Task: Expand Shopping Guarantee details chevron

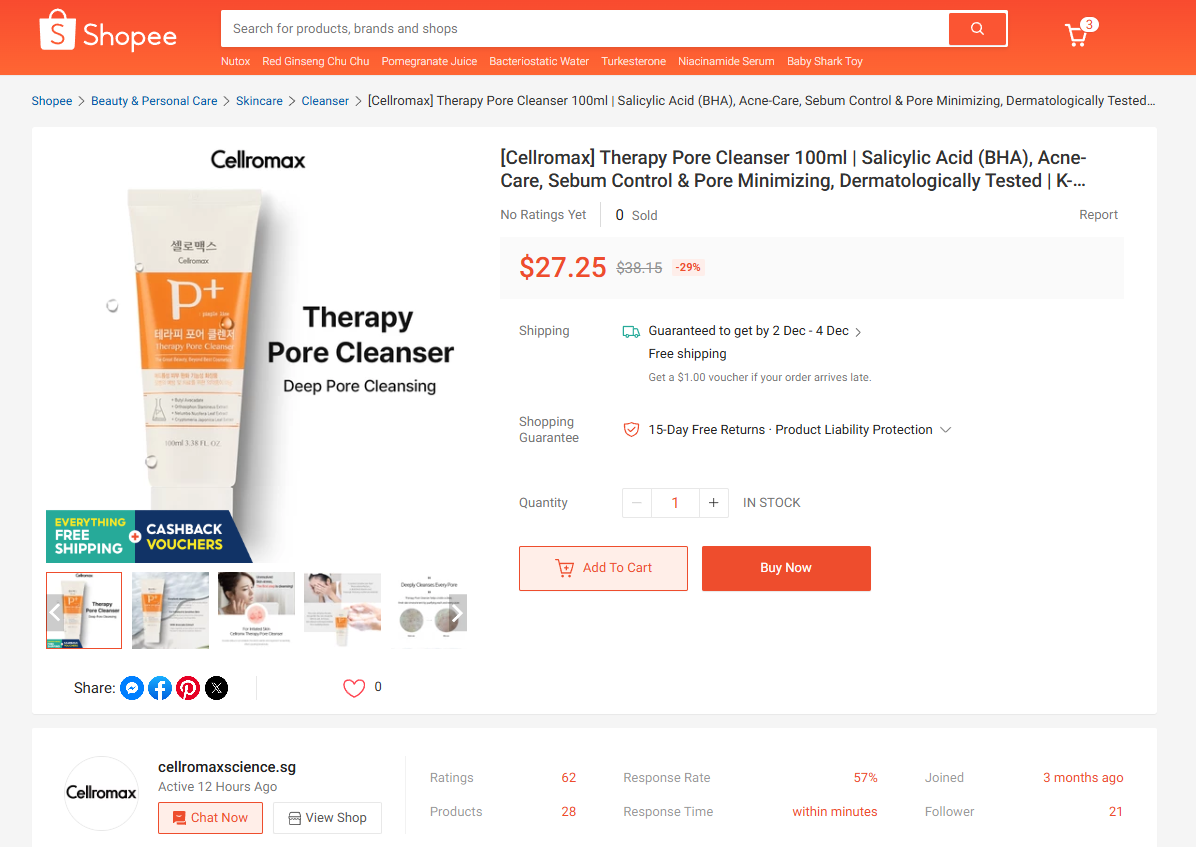Action: point(946,430)
